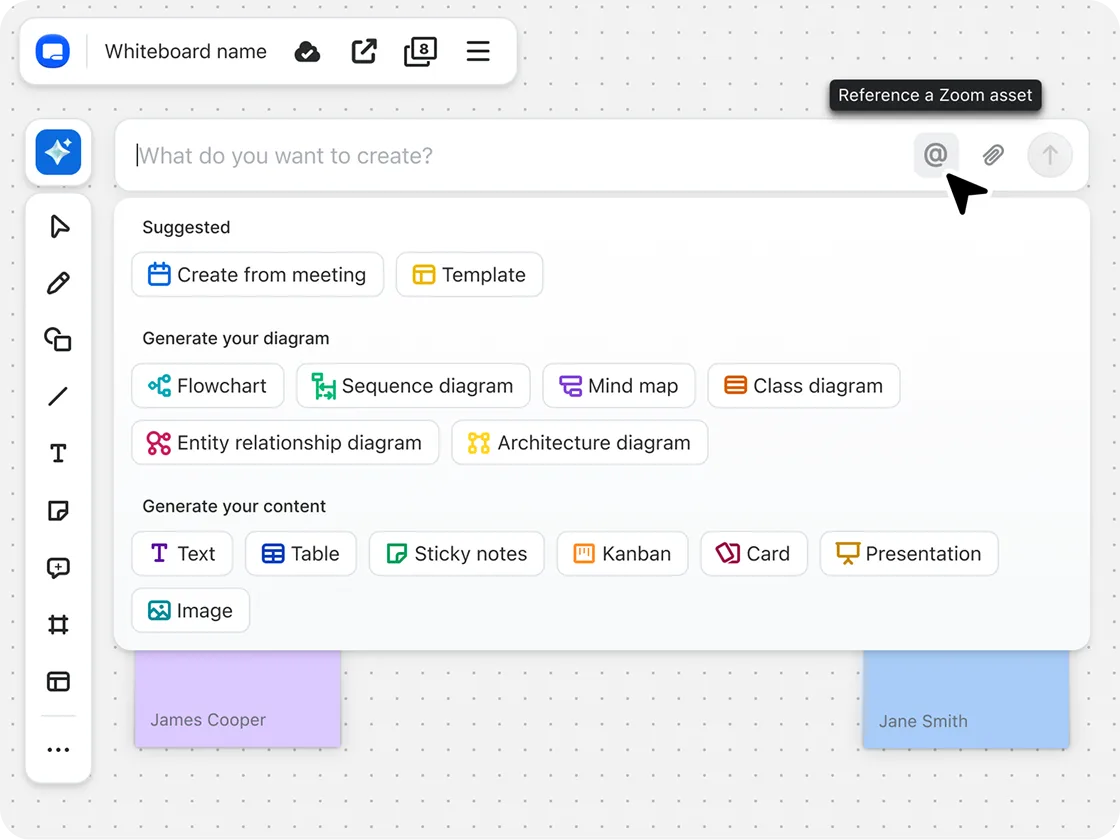Screen dimensions: 1120x840
Task: Click the 'What do you want to create?' input field
Action: pos(400,155)
